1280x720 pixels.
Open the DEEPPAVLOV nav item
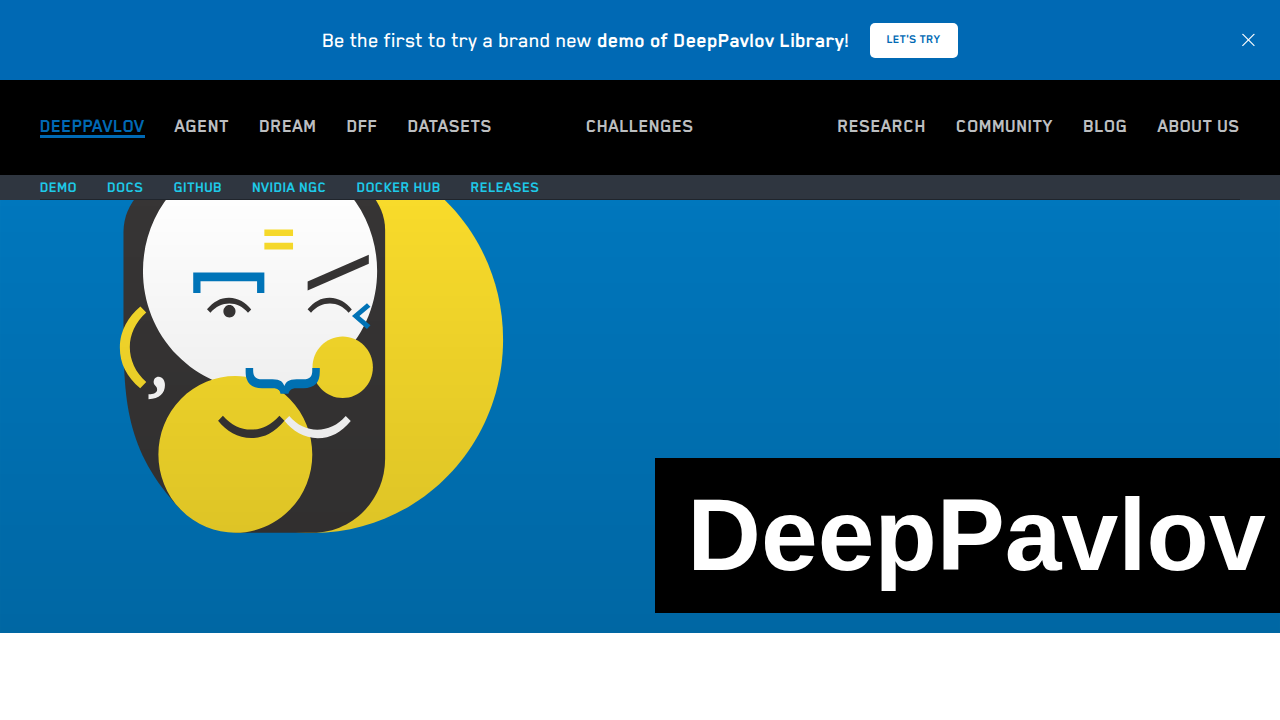92,127
